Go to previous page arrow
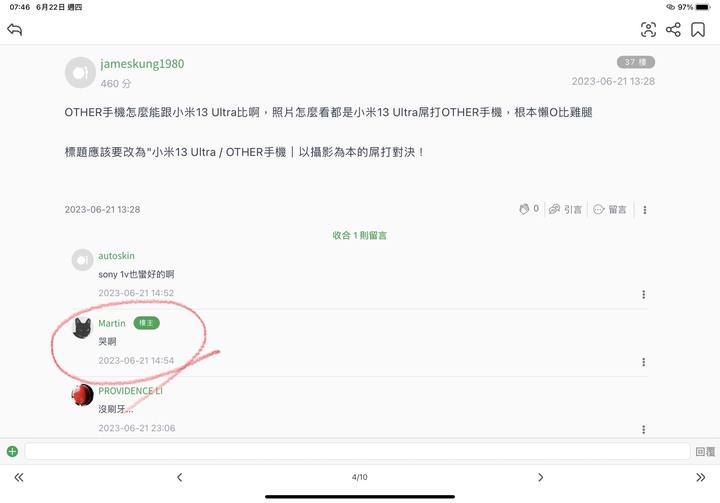This screenshot has height=503, width=720. (180, 477)
